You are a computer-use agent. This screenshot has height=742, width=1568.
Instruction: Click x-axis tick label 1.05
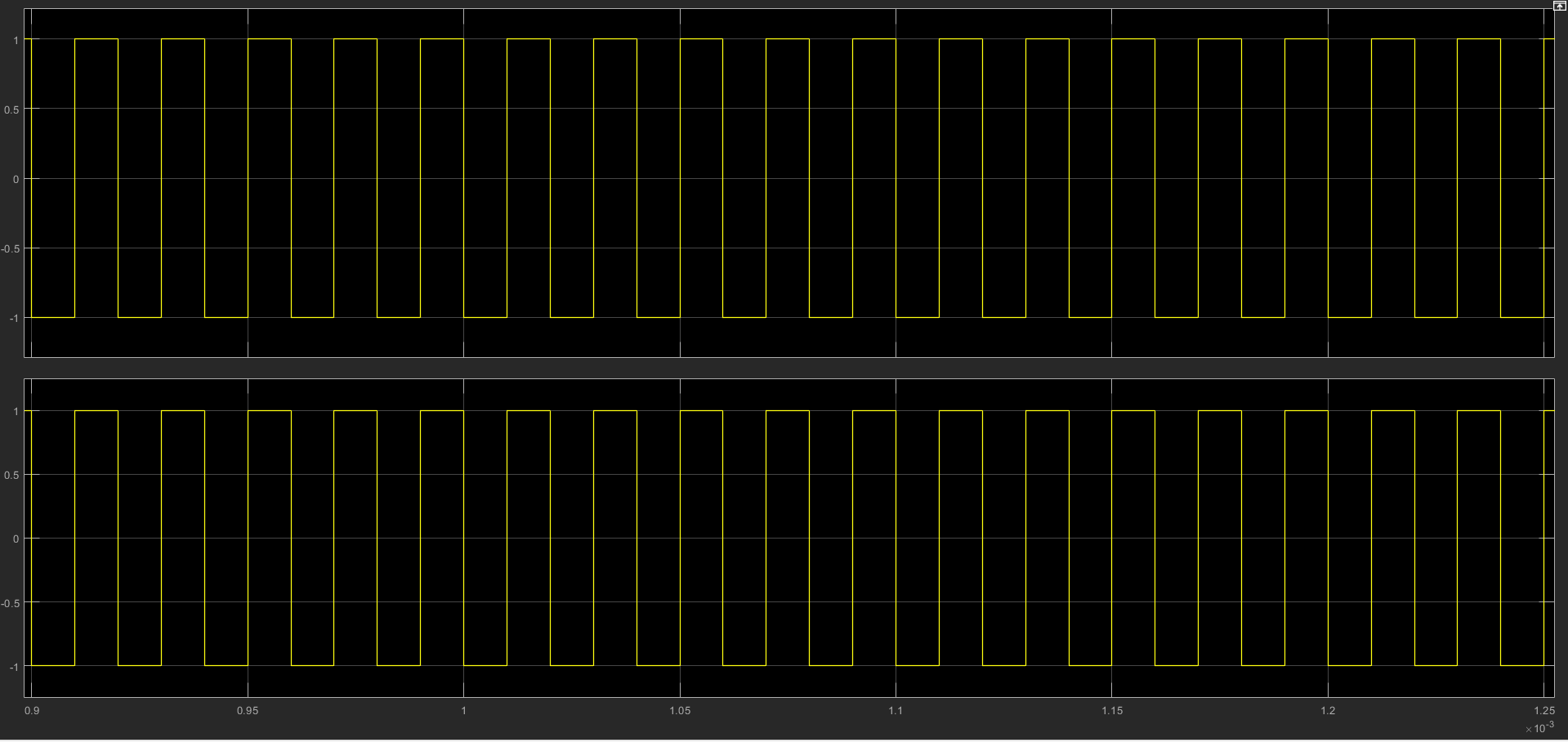pyautogui.click(x=680, y=711)
